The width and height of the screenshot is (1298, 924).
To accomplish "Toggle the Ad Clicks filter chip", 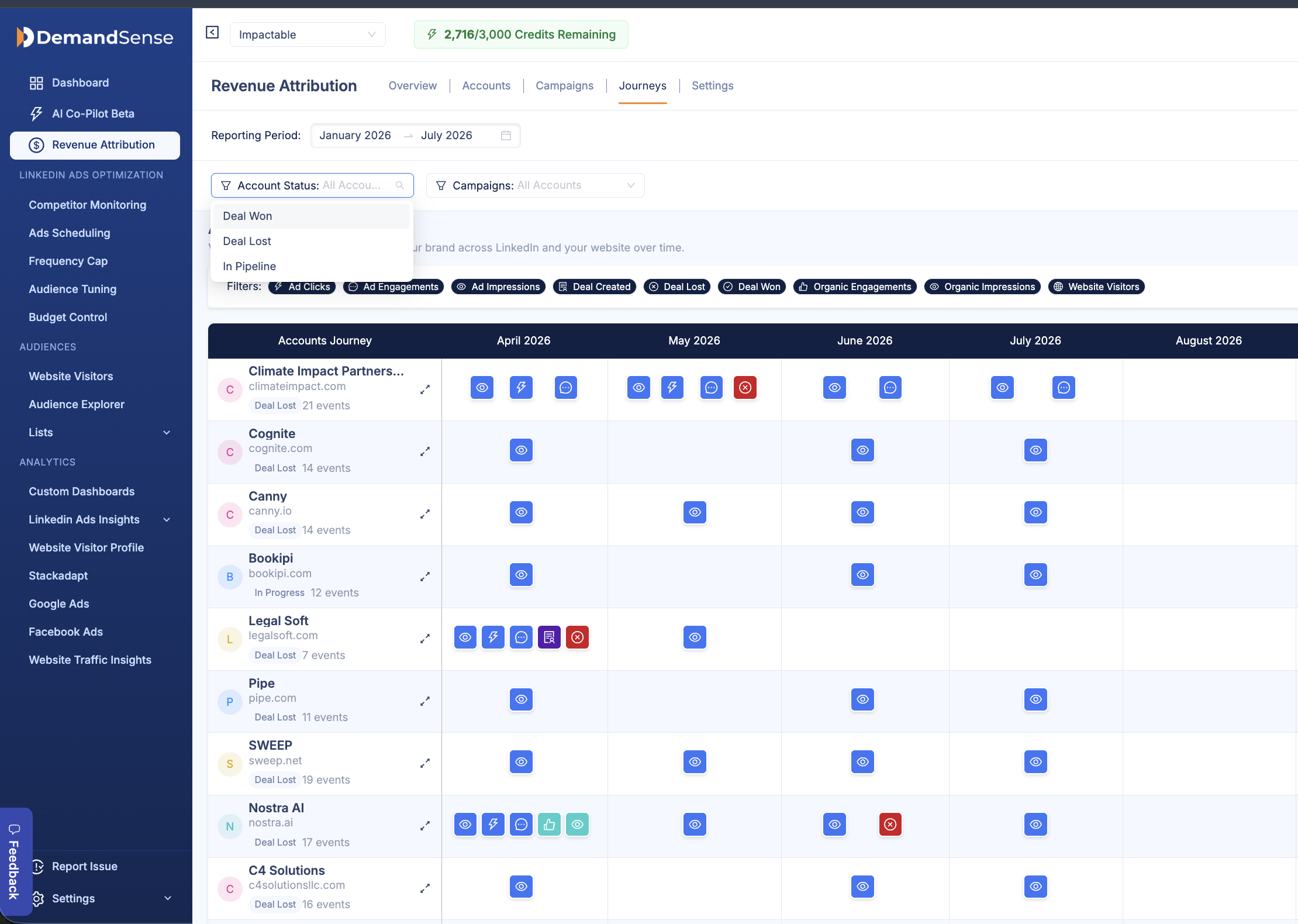I will click(302, 287).
